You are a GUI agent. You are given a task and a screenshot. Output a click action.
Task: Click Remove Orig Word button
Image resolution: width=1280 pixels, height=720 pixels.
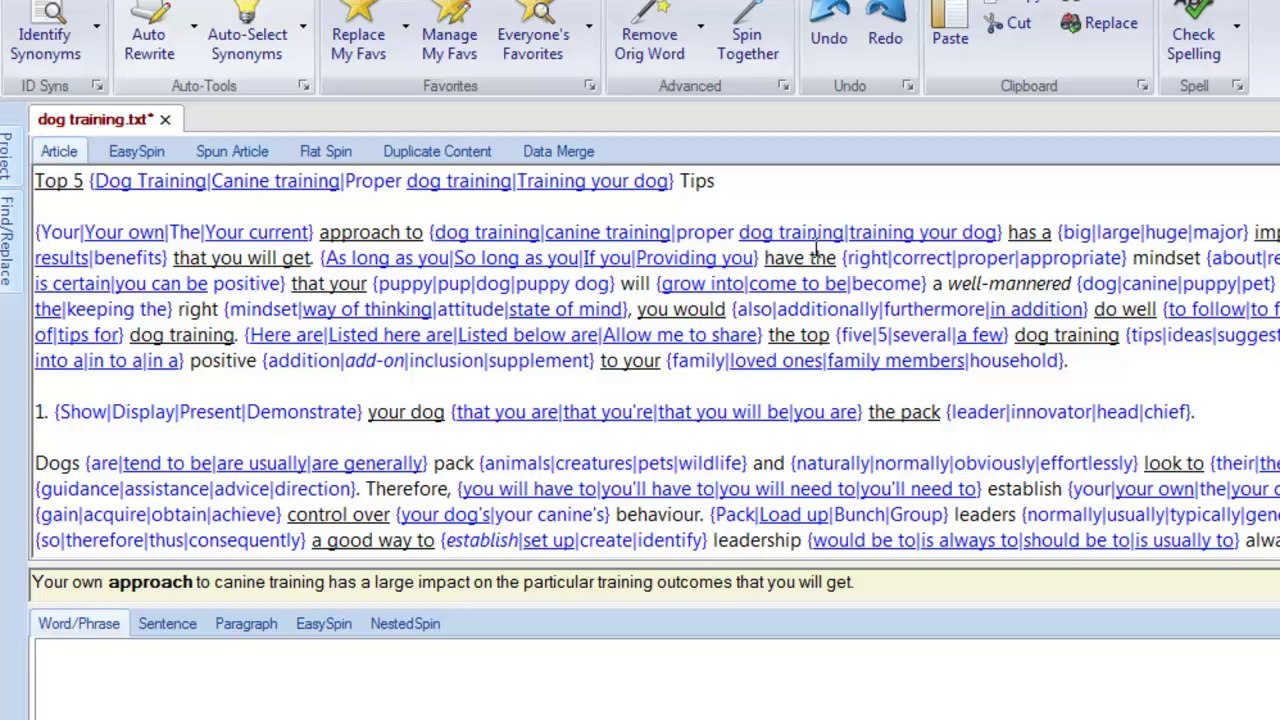pyautogui.click(x=650, y=32)
